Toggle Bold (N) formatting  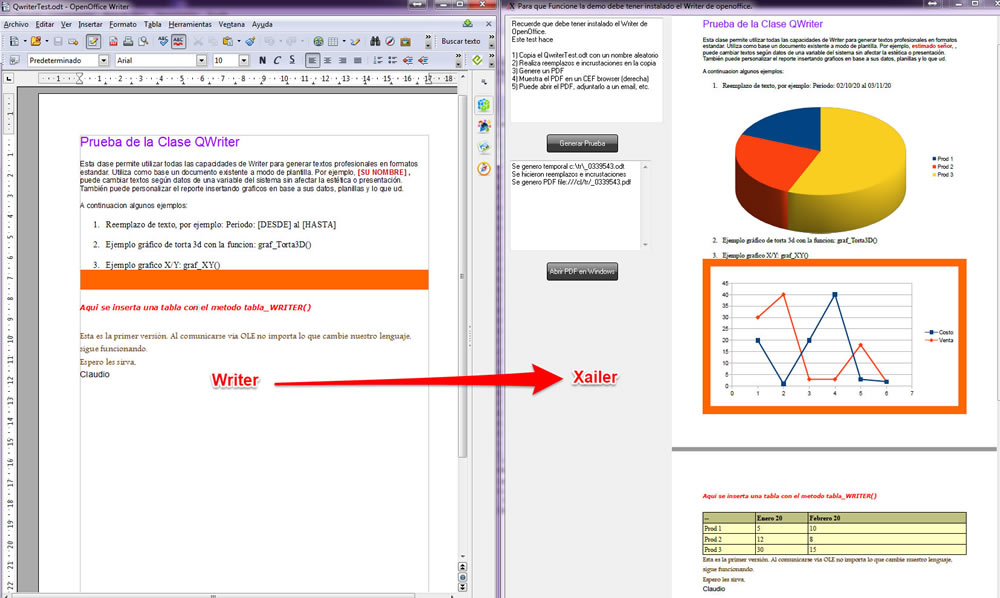click(x=262, y=60)
